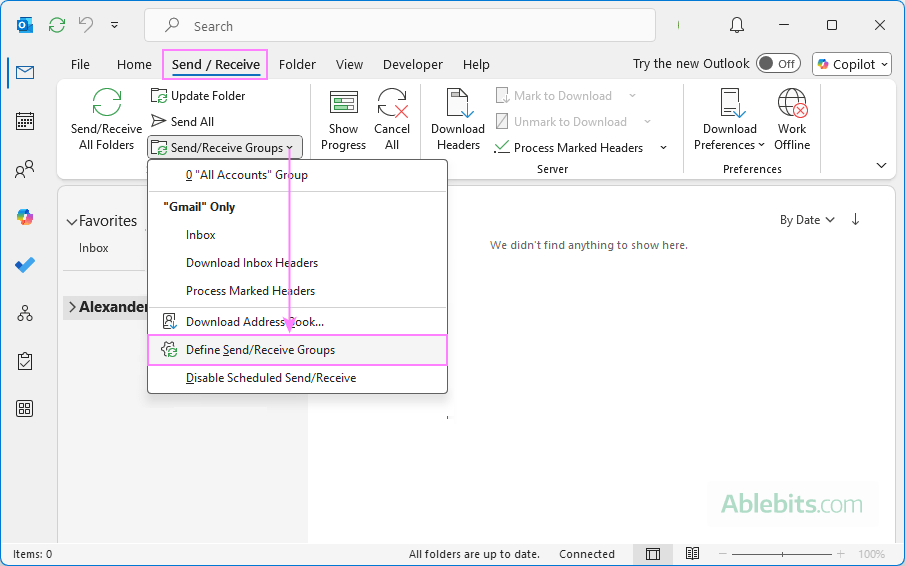This screenshot has width=905, height=566.
Task: Reverse sort order with the down arrow
Action: [x=855, y=219]
